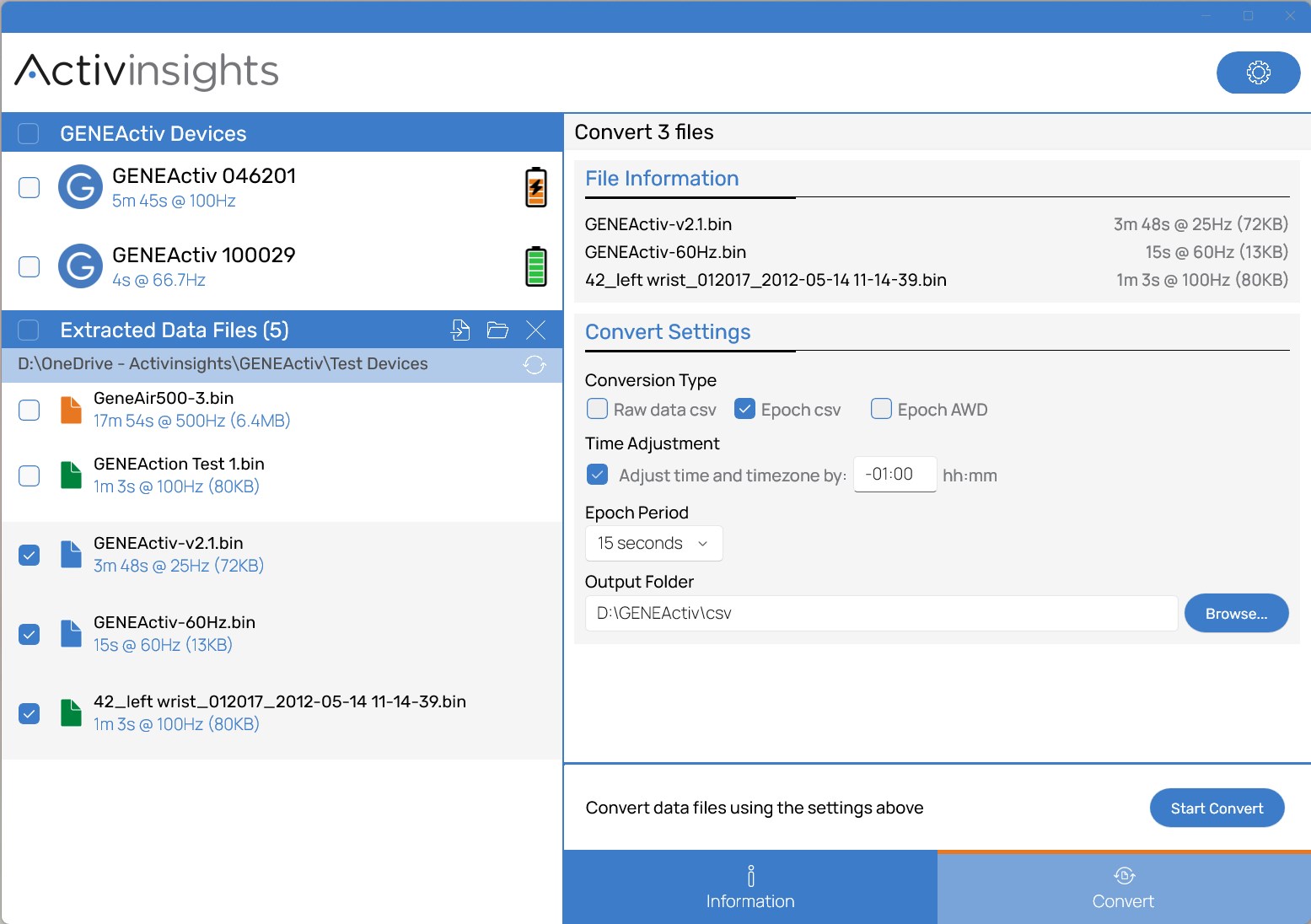Screen dimensions: 1311x924
Task: Enable Raw data csv conversion type
Action: click(x=597, y=409)
